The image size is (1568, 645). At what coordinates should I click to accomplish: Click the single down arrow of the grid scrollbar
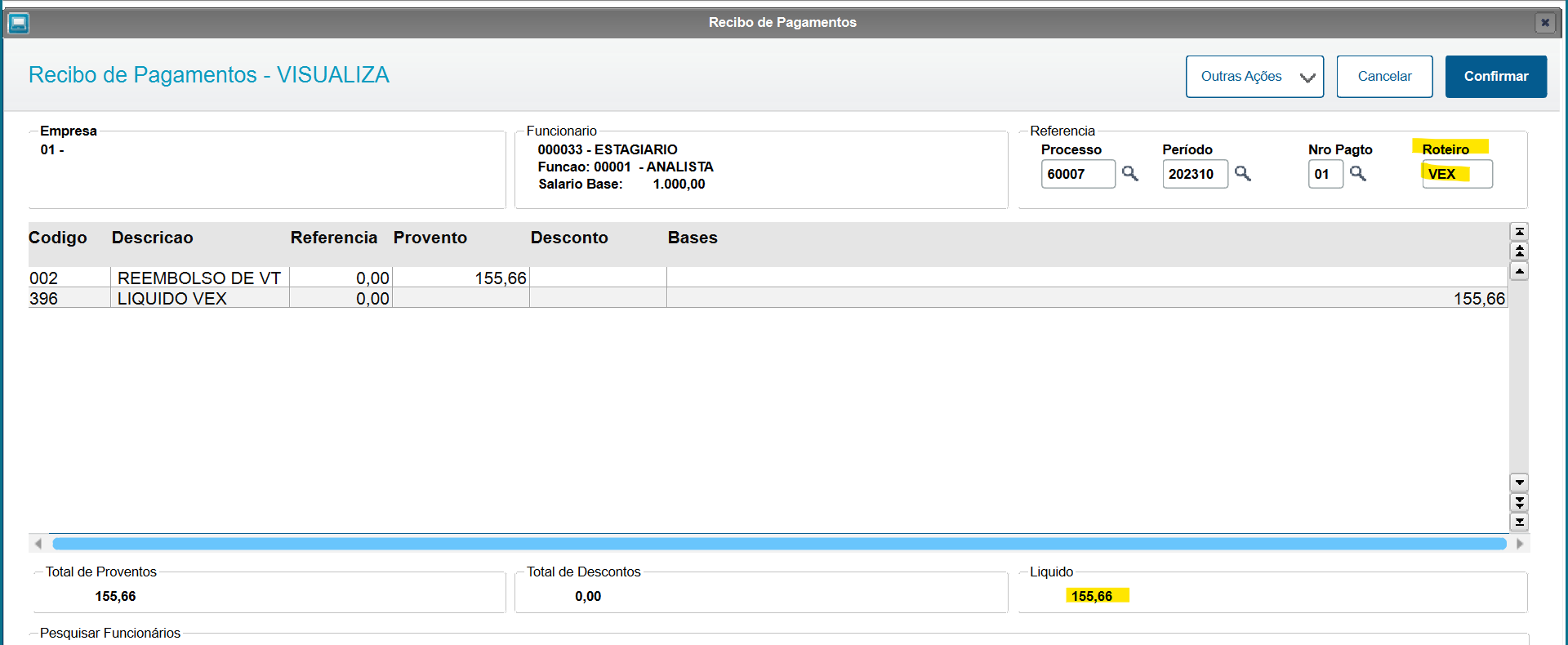[x=1520, y=483]
